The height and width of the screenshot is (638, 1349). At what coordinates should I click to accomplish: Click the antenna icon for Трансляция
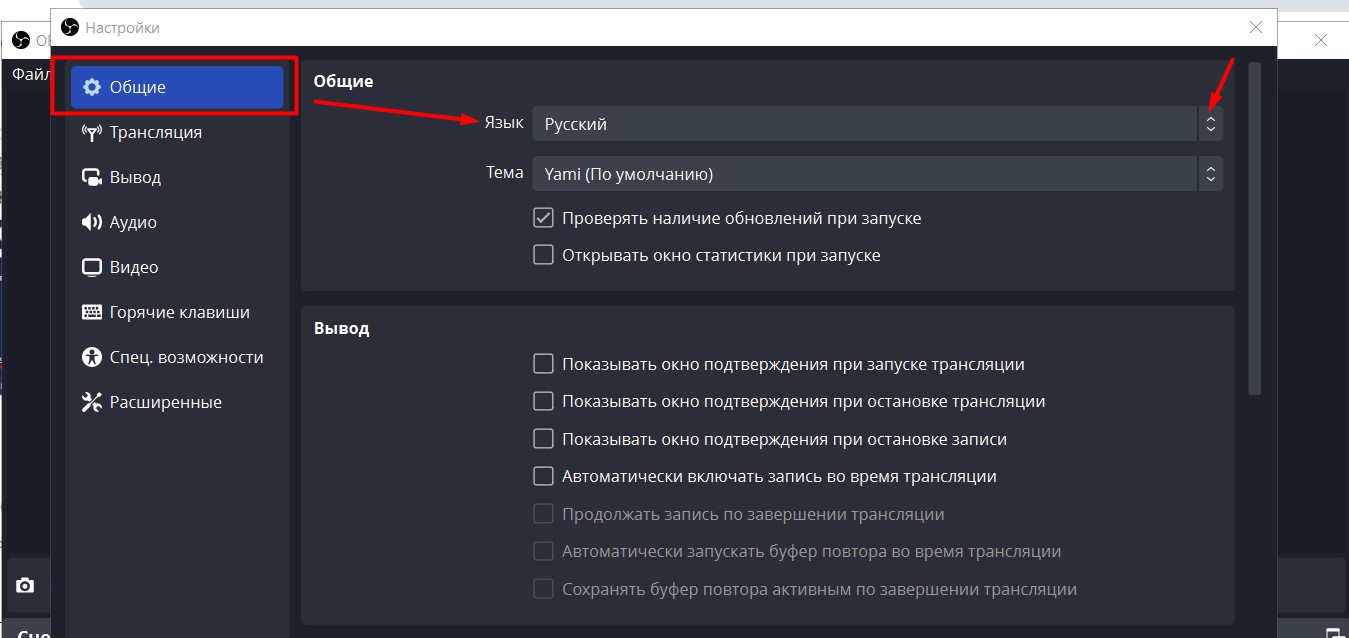point(92,132)
